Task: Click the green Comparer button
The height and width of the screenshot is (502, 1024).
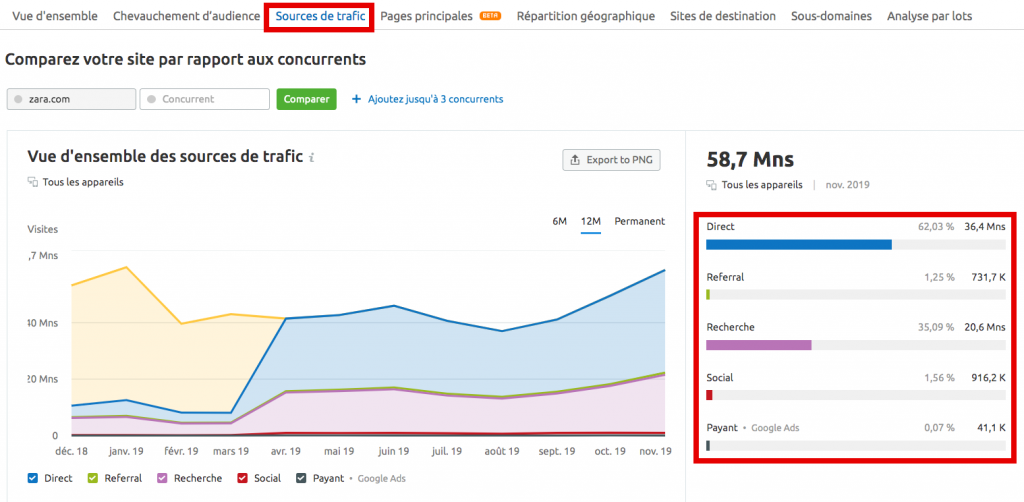Action: (x=306, y=99)
